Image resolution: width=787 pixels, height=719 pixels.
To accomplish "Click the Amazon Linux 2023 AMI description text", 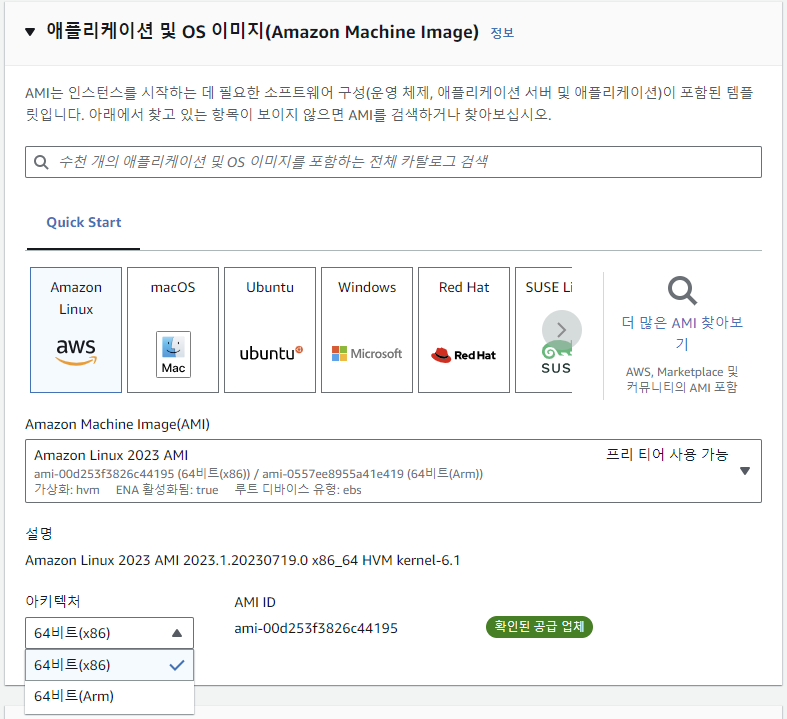I will pyautogui.click(x=242, y=560).
